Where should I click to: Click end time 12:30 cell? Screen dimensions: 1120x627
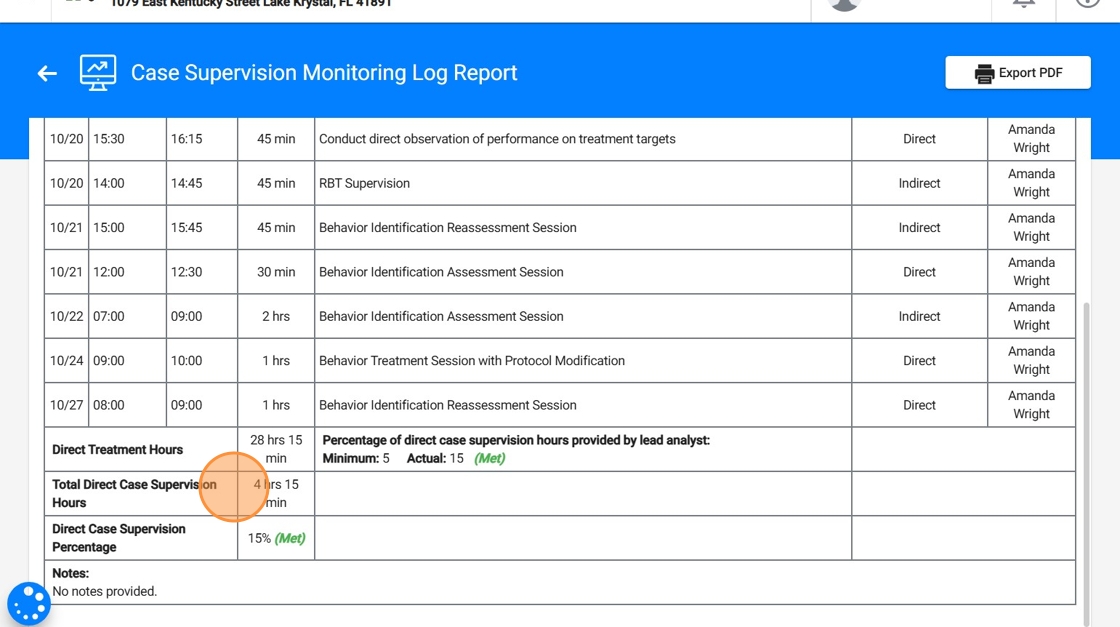tap(201, 272)
